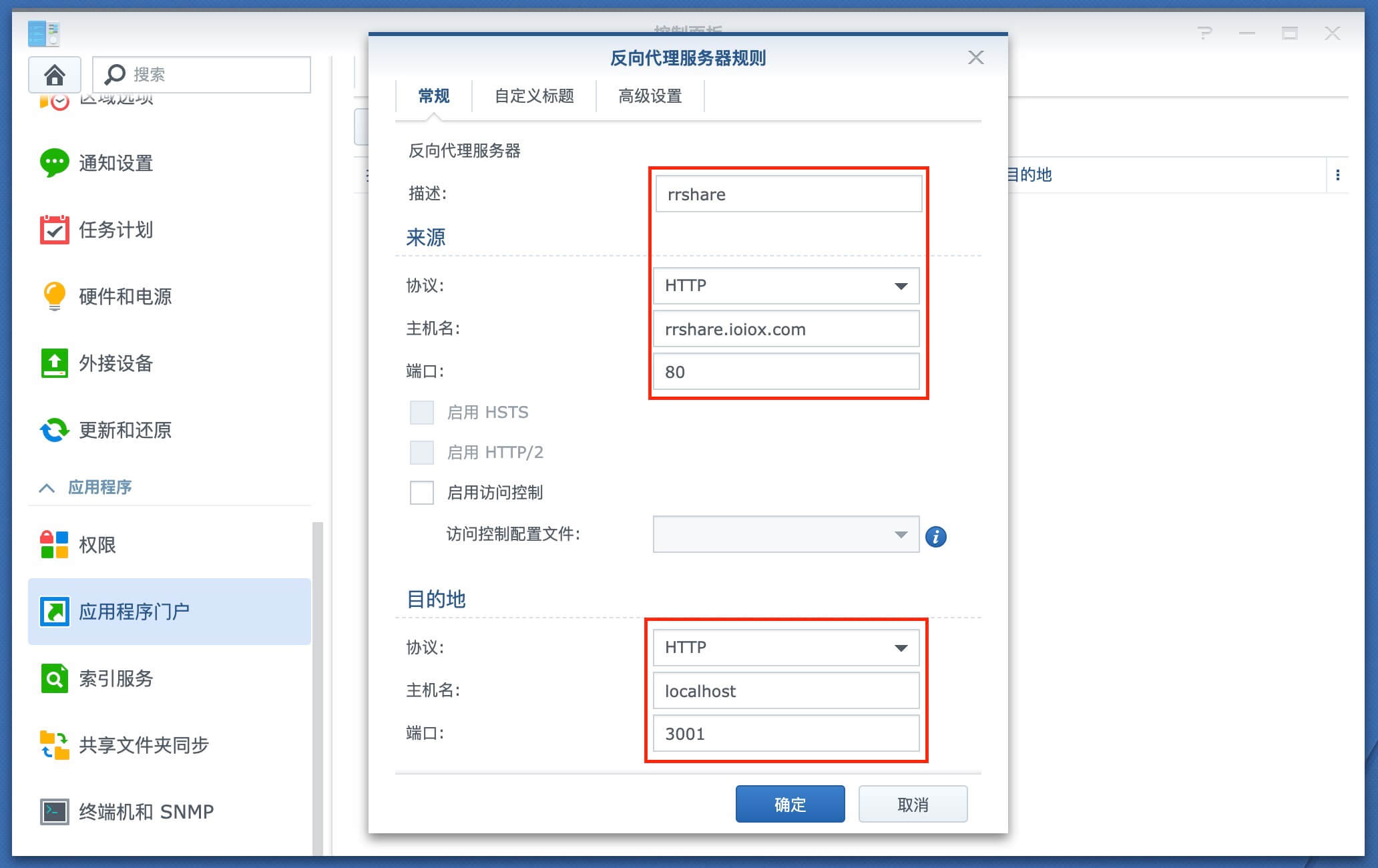Screen dimensions: 1378x868
Task: Open Hardware and Power lightbulb icon
Action: [x=54, y=296]
